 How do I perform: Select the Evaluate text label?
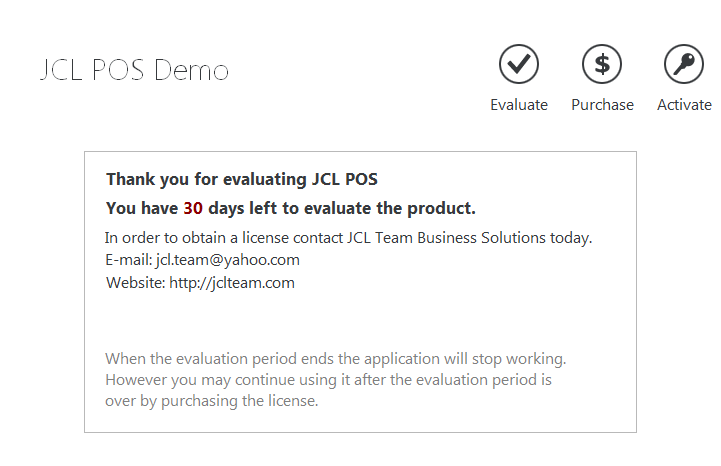pyautogui.click(x=519, y=105)
